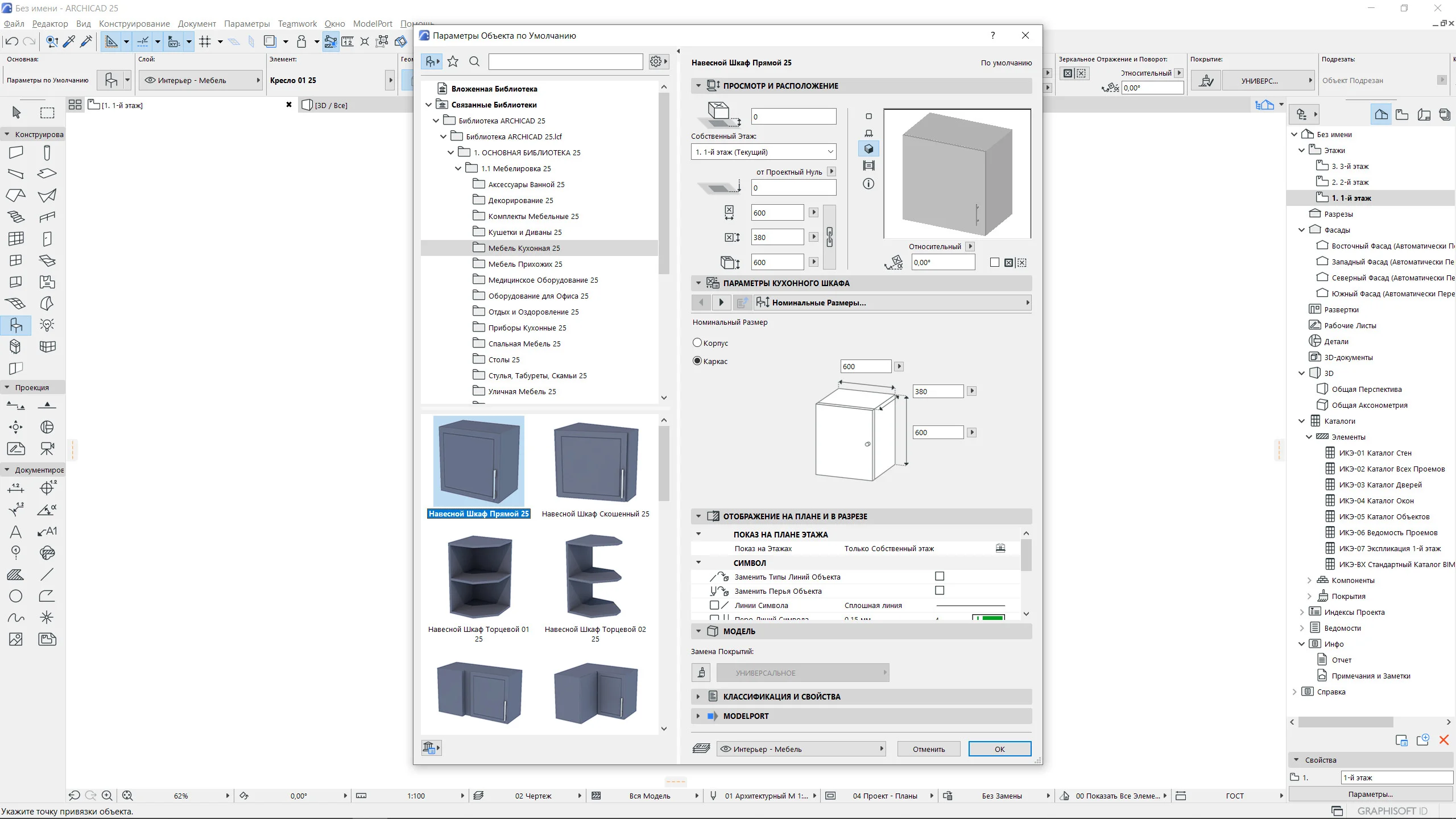
Task: Enable Заменить Перья Объекта checkbox
Action: (940, 590)
